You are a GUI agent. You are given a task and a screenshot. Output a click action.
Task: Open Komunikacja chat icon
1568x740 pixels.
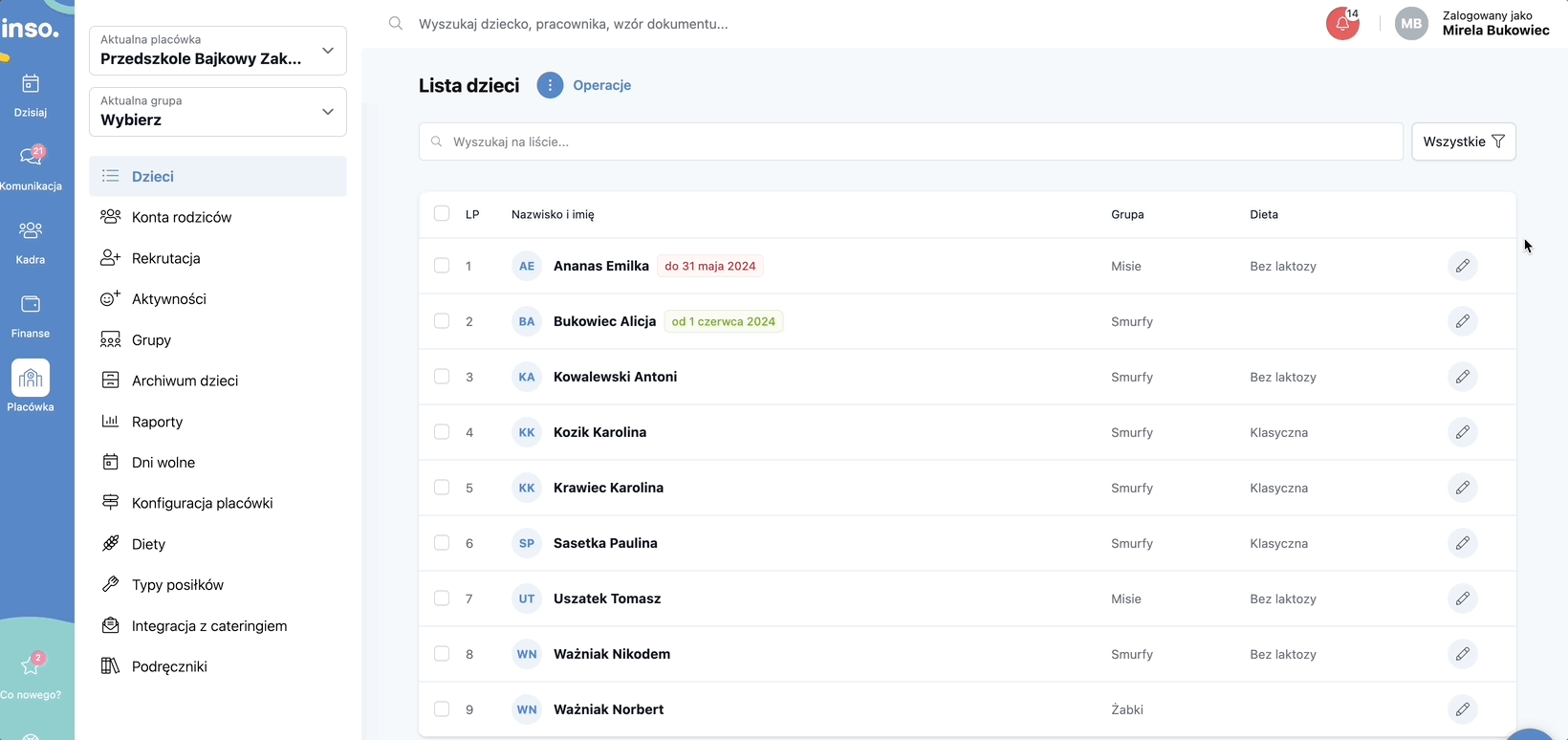tap(31, 156)
